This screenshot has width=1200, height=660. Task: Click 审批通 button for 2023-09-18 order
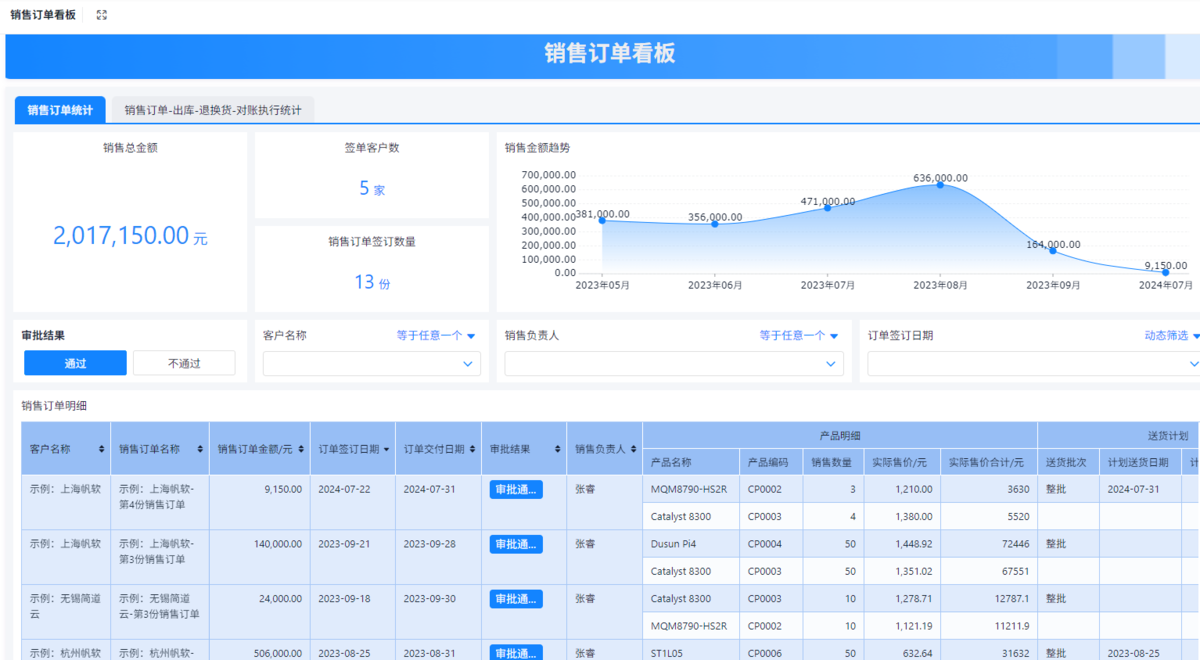point(516,599)
